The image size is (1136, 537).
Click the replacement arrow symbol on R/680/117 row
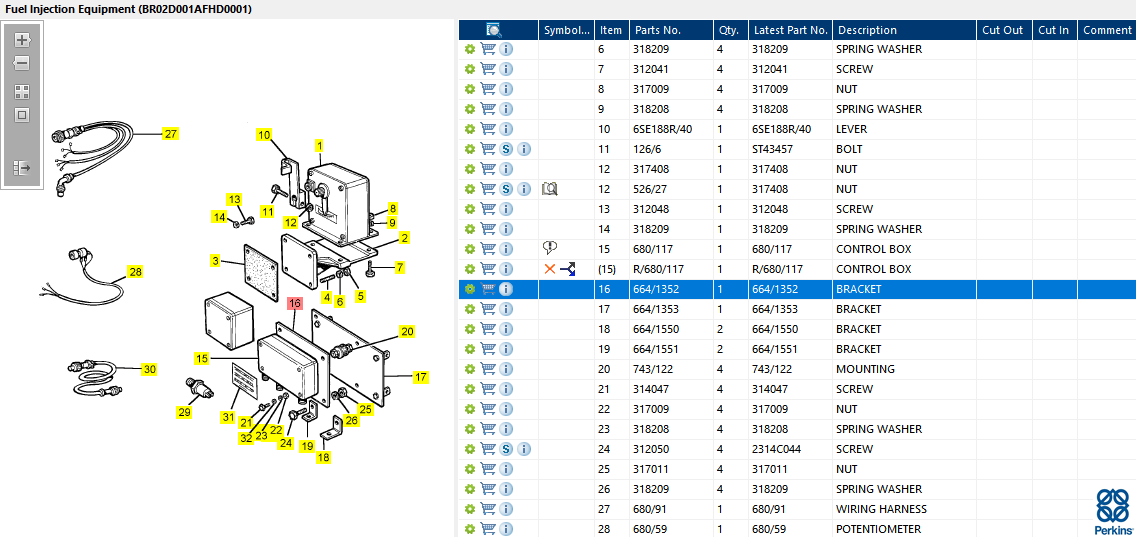(568, 269)
